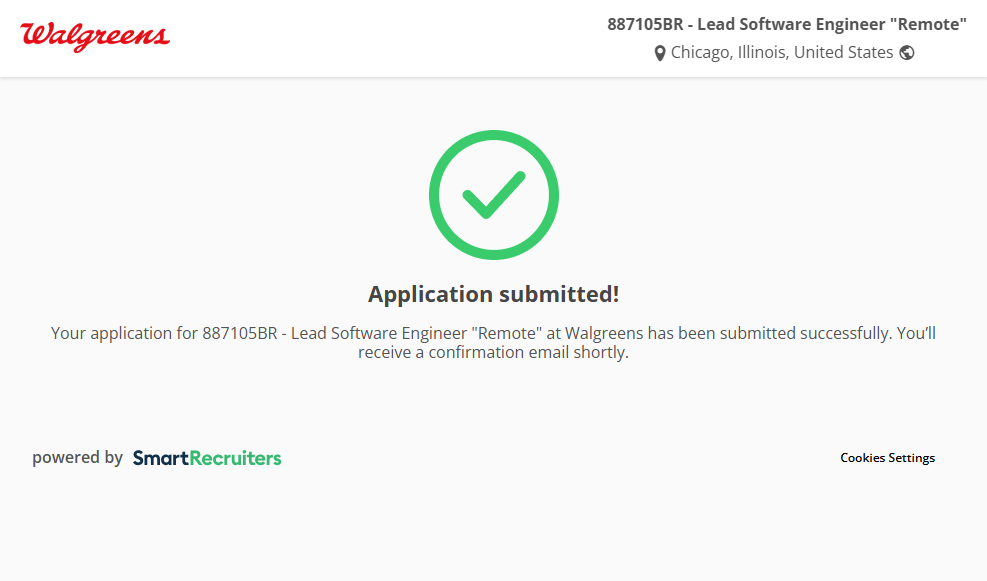
Task: Click the word "Walgreens" in the confirmation message
Action: click(x=605, y=333)
